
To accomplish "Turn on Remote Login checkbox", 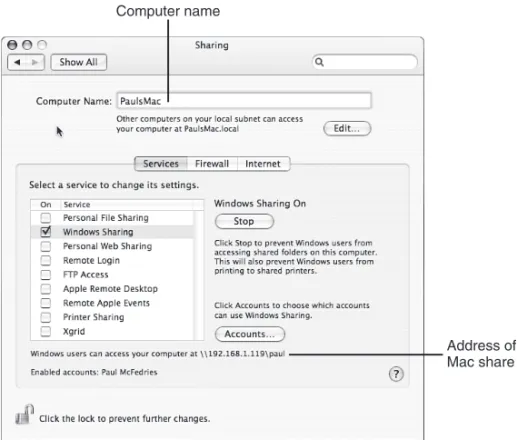I will pyautogui.click(x=46, y=260).
